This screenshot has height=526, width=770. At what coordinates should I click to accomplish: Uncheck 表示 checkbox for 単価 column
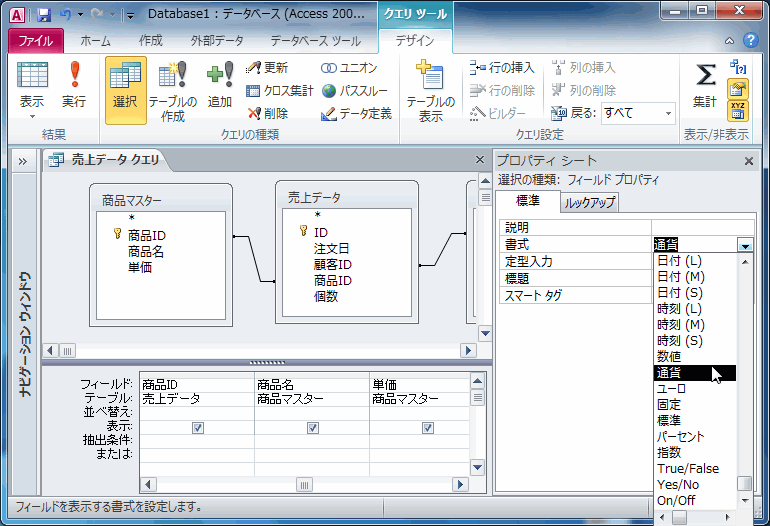(x=428, y=428)
